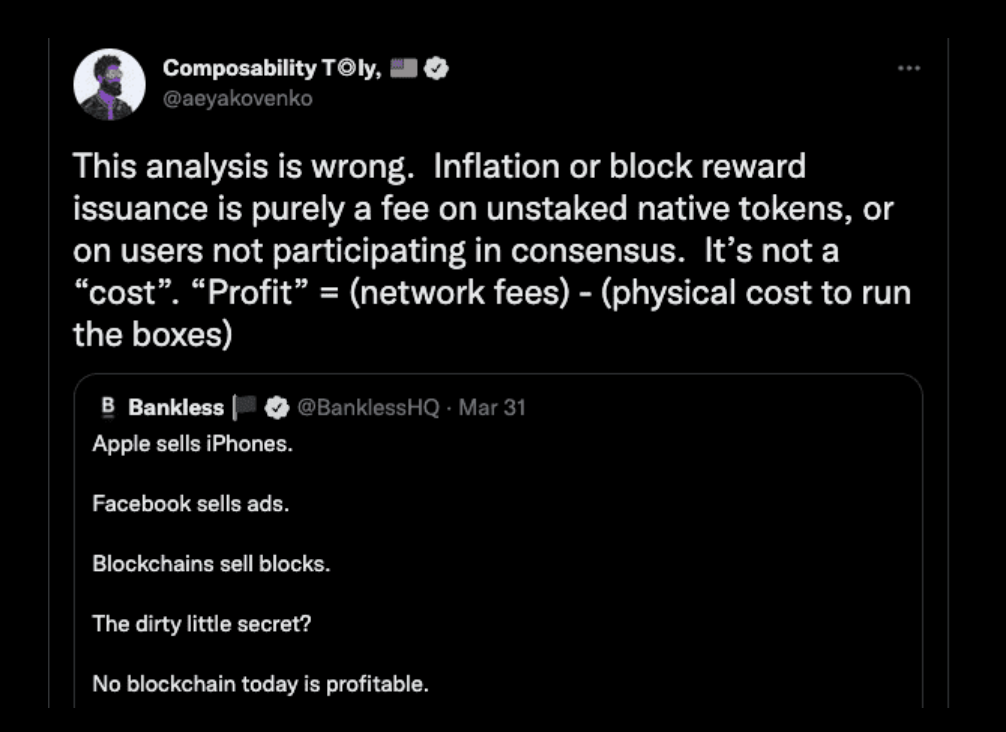
Task: Open the @aeyakovenko handle link
Action: (x=237, y=99)
